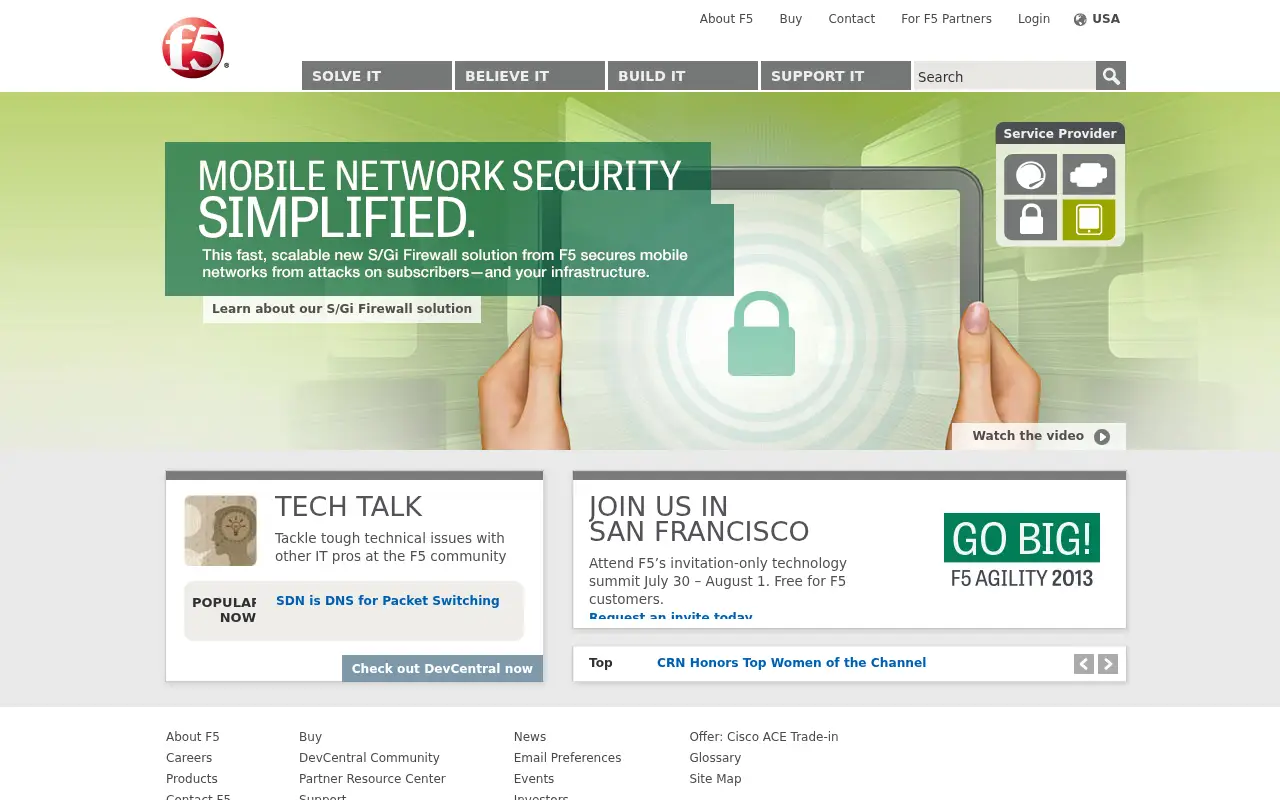Click the Go Big! F5 Agility 2013 banner

pos(1022,551)
